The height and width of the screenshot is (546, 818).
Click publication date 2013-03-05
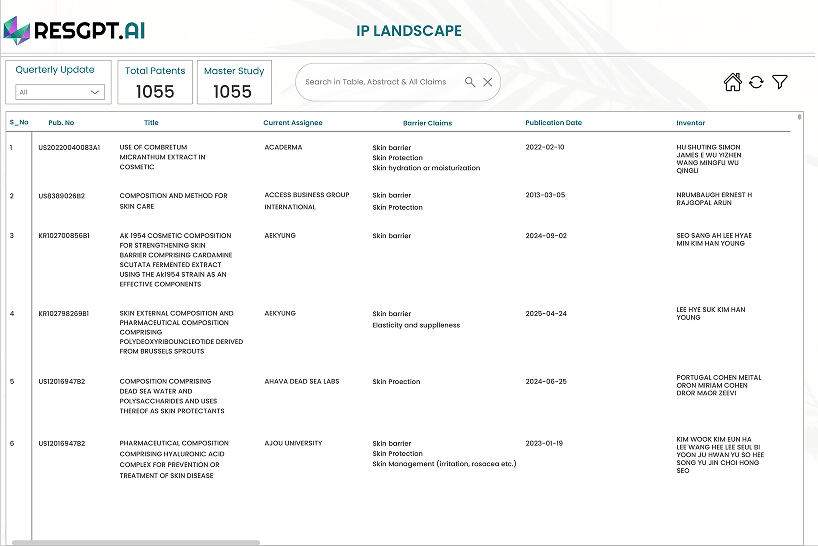(545, 195)
